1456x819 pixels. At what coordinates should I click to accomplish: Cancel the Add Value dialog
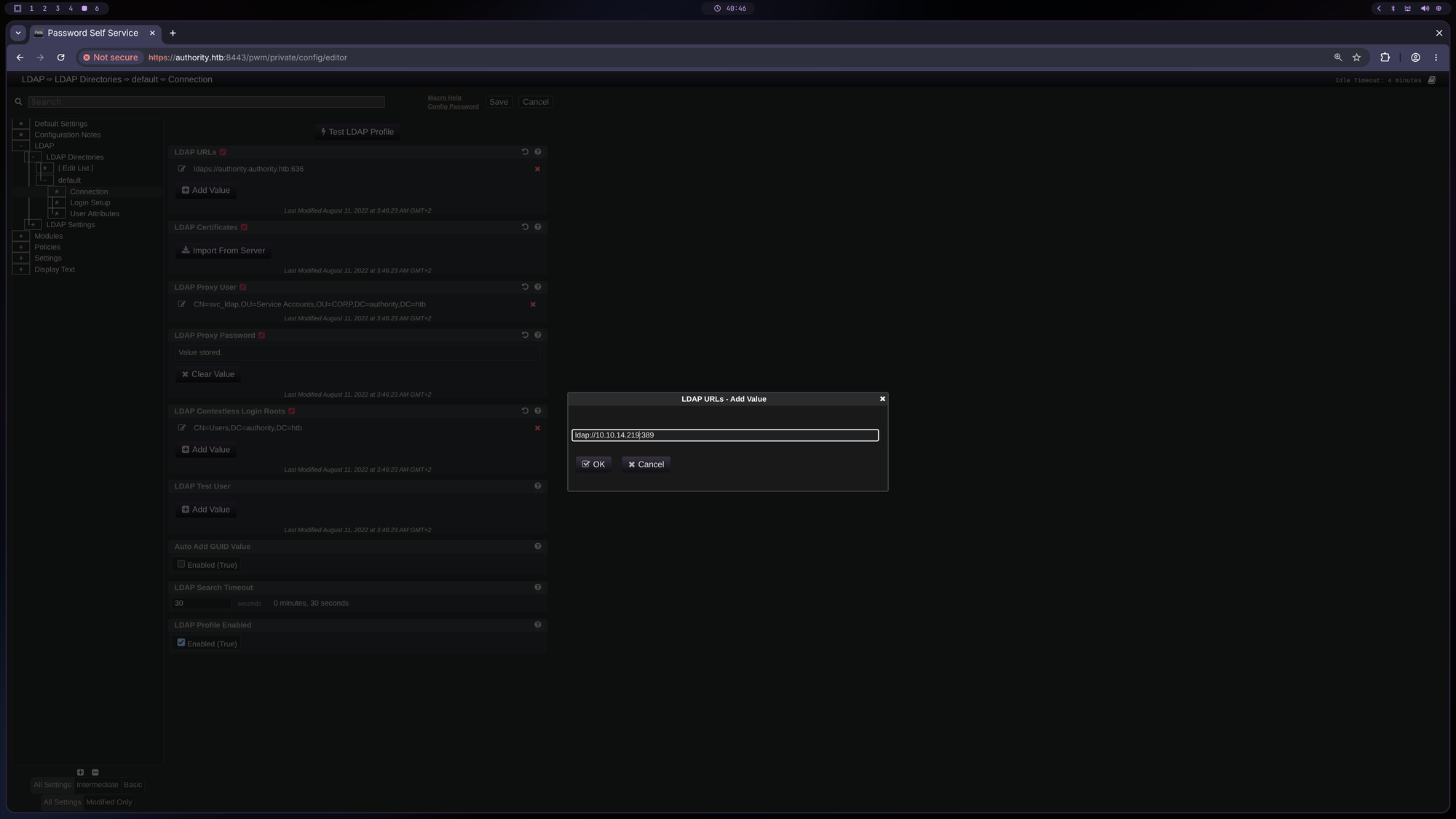(646, 464)
